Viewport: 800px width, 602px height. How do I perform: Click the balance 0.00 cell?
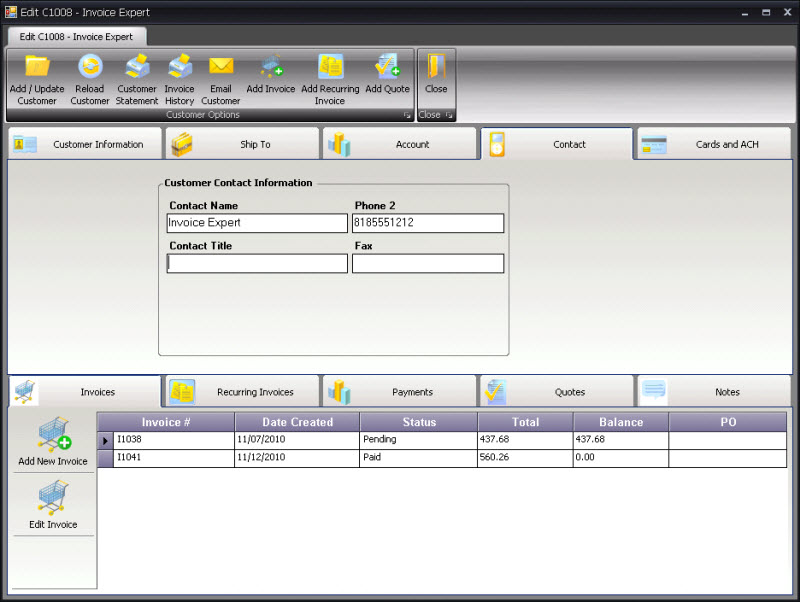[x=621, y=458]
